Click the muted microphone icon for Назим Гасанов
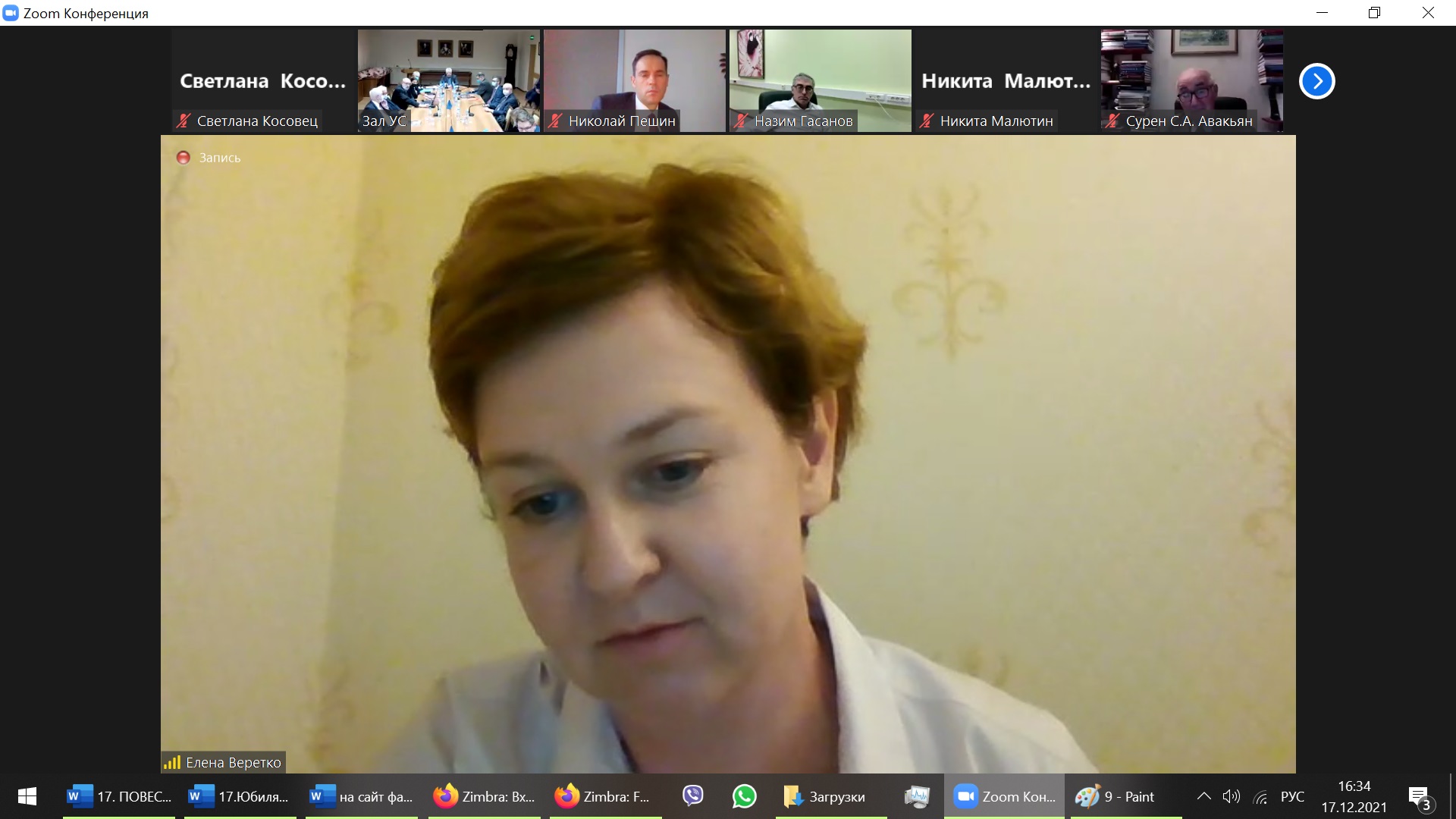 point(741,121)
